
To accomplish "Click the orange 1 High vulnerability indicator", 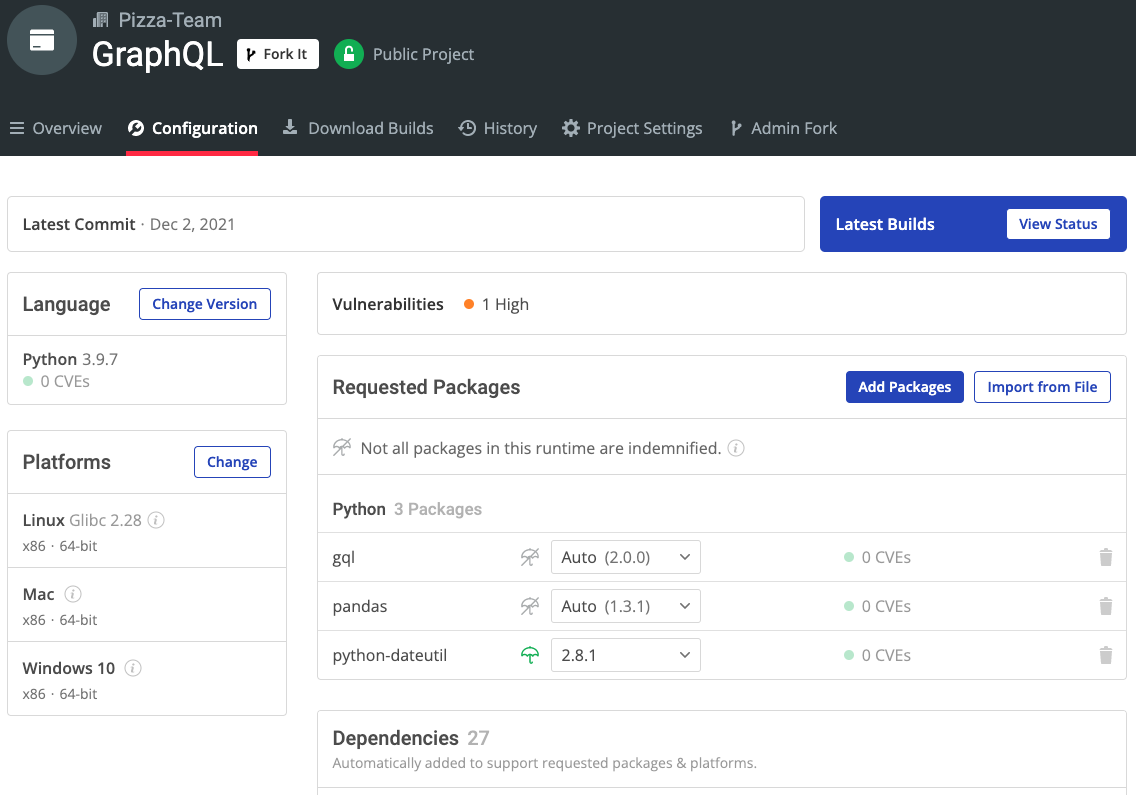I will [496, 304].
